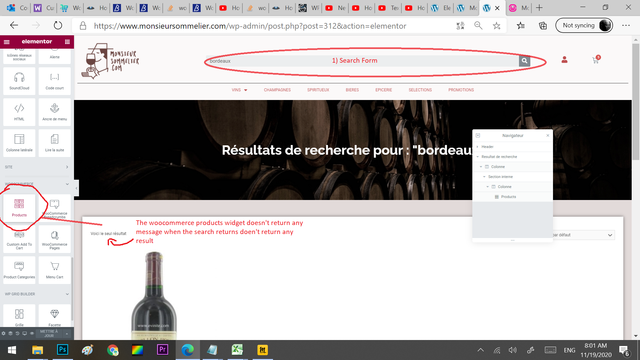Close the Navigateur panel

click(x=548, y=136)
